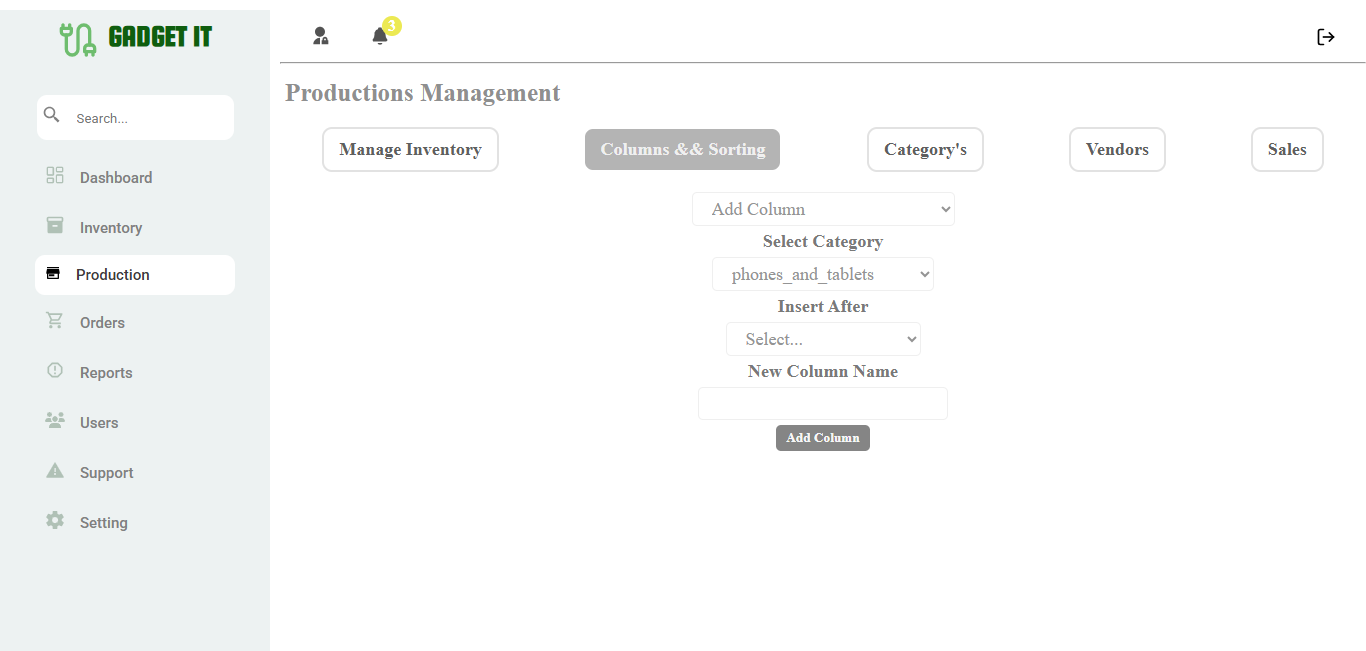This screenshot has height=651, width=1366.
Task: Open notifications bell with badge
Action: 380,36
